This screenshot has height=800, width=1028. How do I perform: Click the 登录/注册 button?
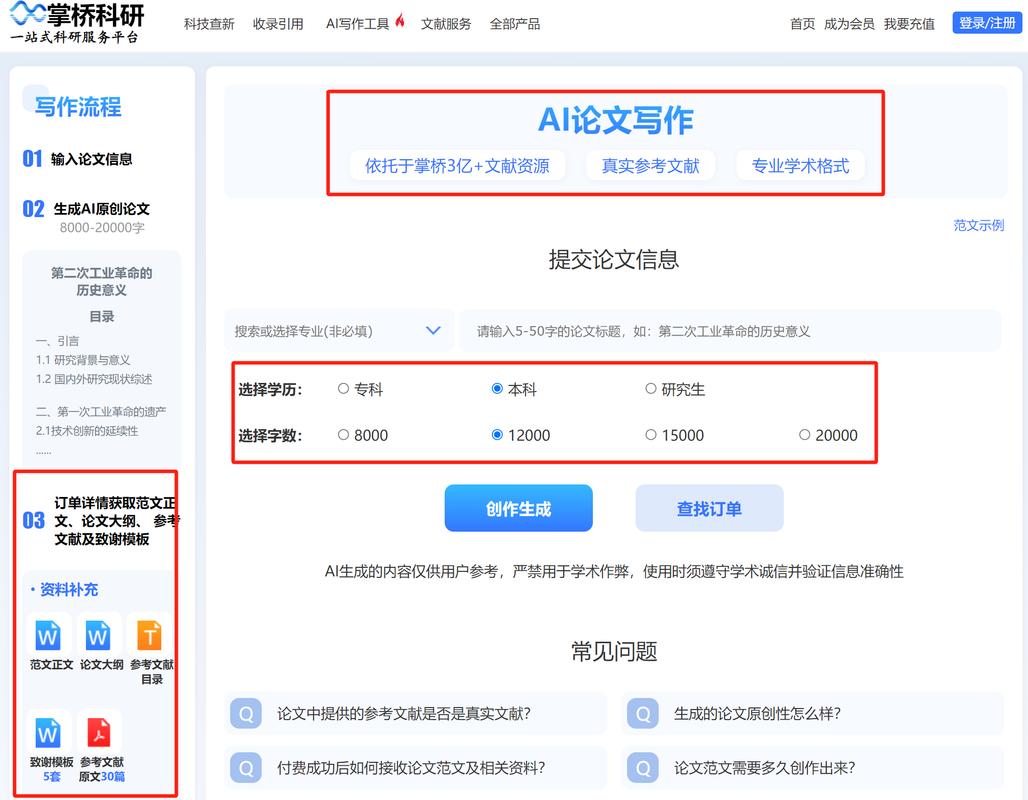click(986, 22)
